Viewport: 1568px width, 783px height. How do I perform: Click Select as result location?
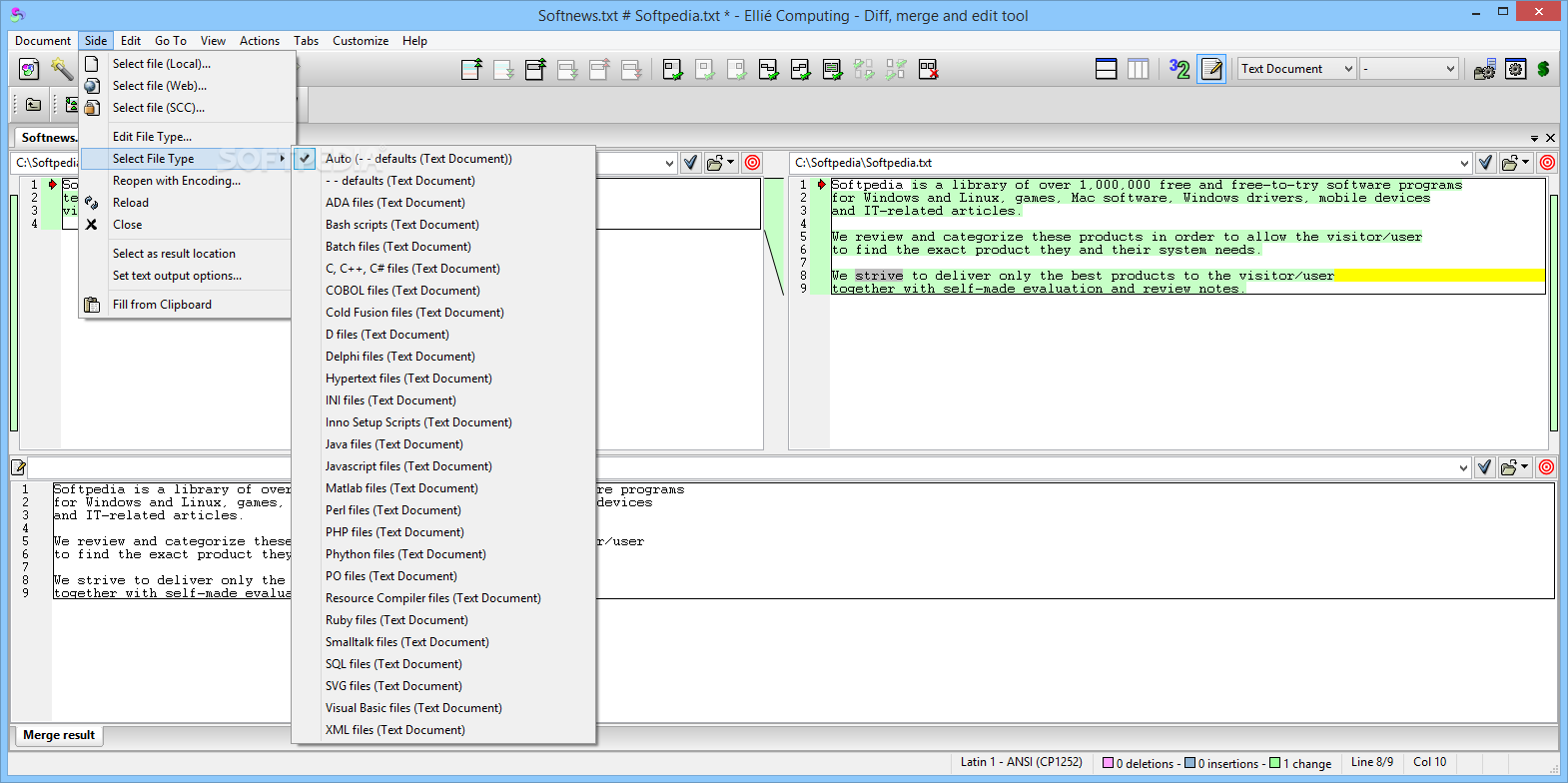tap(188, 254)
